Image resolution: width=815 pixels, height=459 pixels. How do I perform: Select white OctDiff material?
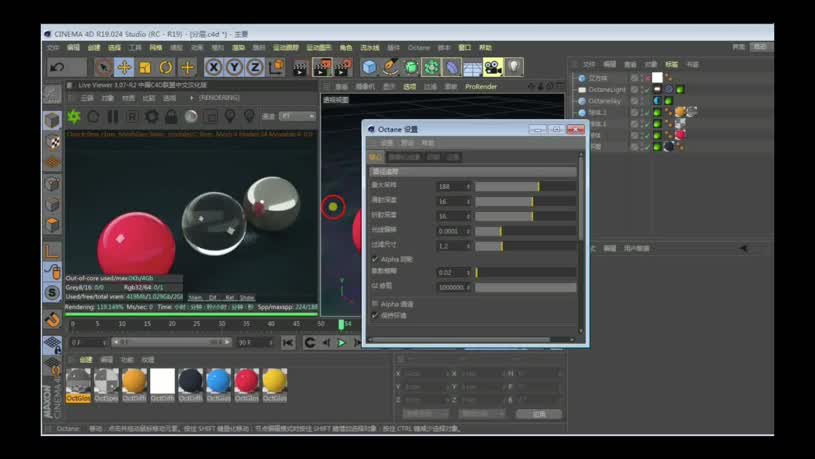click(x=162, y=385)
